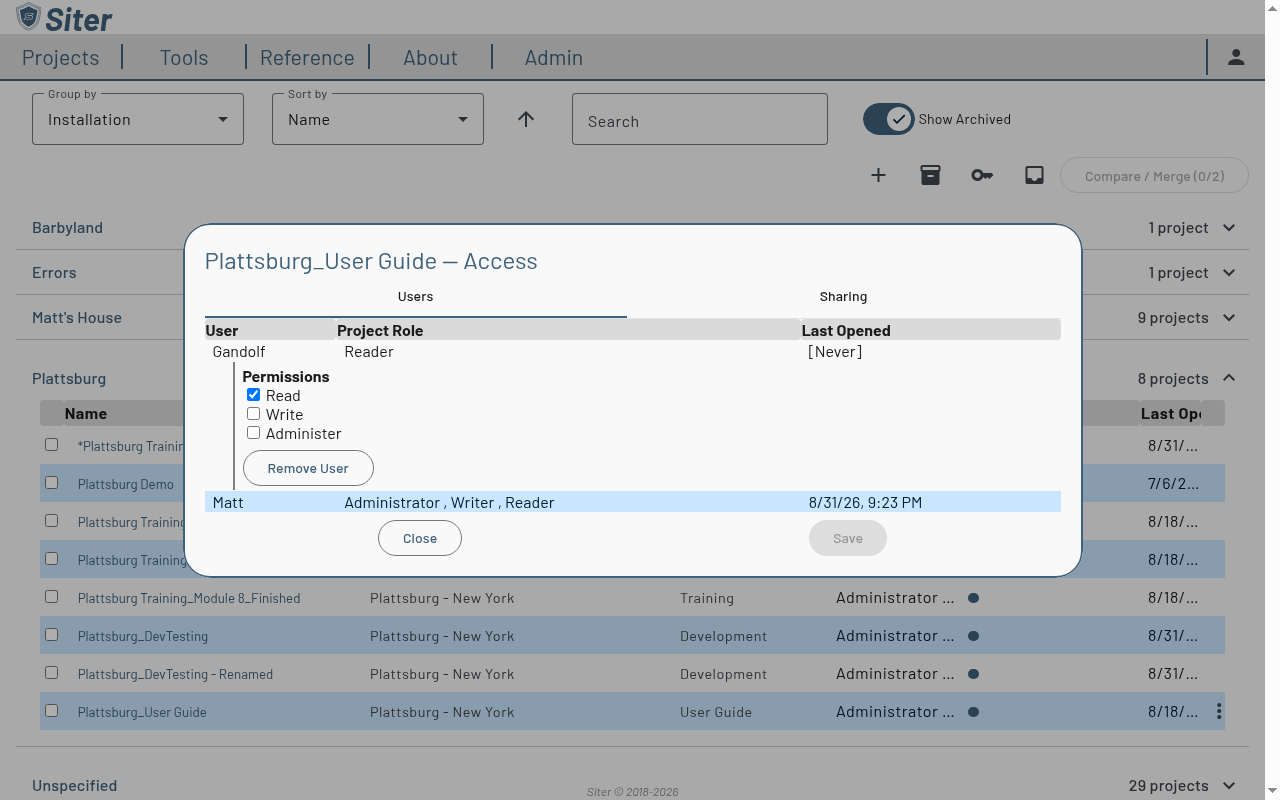1280x800 pixels.
Task: Select the Plattsburg_User Guide row checkbox
Action: (x=52, y=711)
